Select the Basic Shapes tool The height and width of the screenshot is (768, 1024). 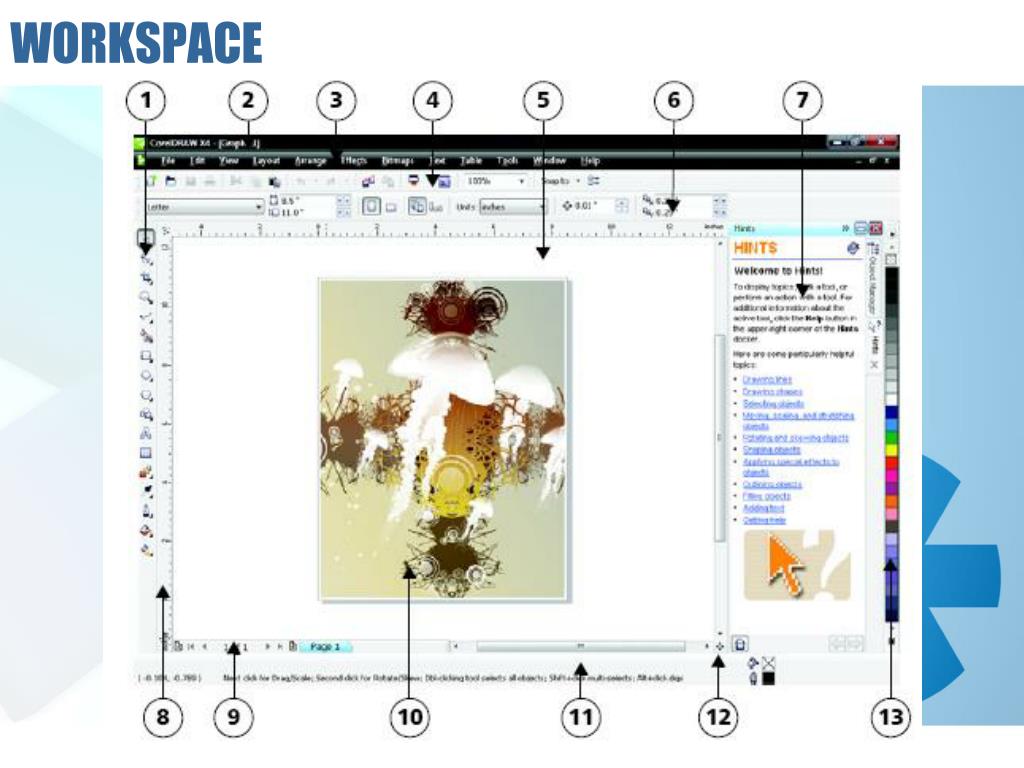146,415
